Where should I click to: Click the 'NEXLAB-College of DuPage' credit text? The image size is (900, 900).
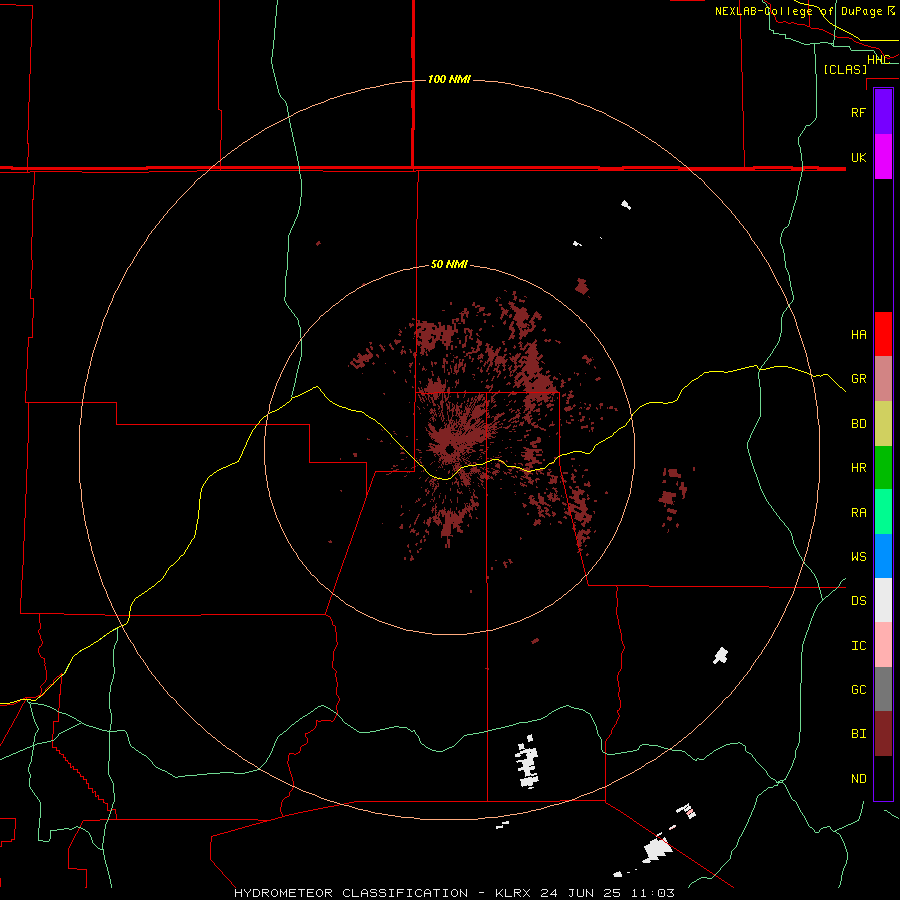tap(800, 11)
